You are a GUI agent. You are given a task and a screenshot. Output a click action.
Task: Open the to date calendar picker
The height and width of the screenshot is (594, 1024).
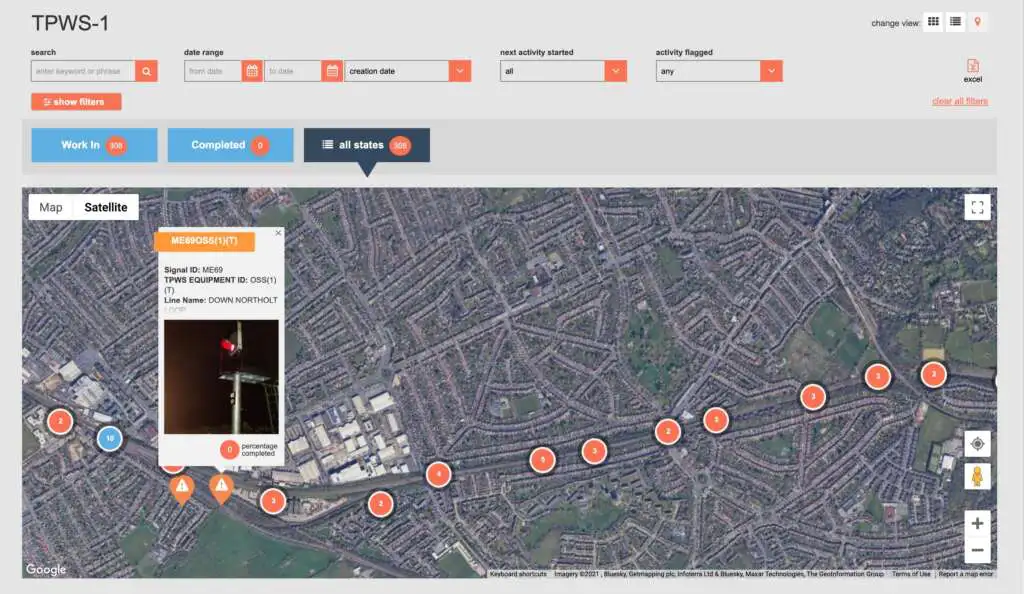coord(332,71)
